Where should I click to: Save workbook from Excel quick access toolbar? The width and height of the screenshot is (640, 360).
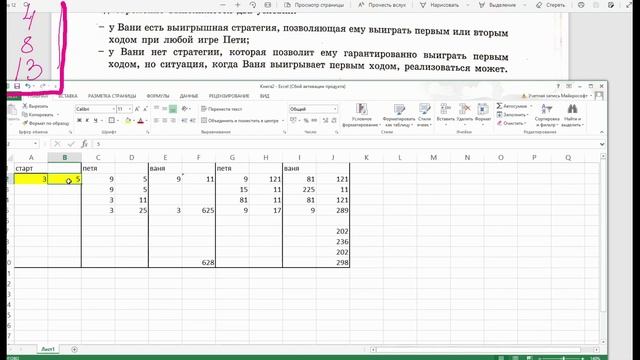tap(17, 86)
